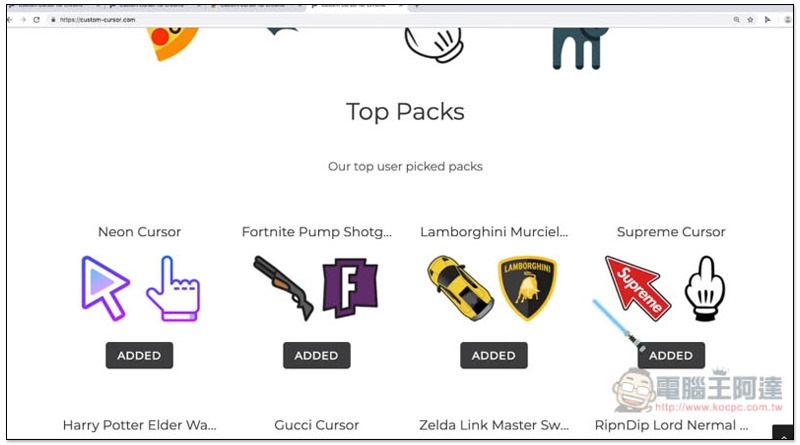This screenshot has height=445, width=800.
Task: Select the white glove hand pointer icon
Action: 705,288
